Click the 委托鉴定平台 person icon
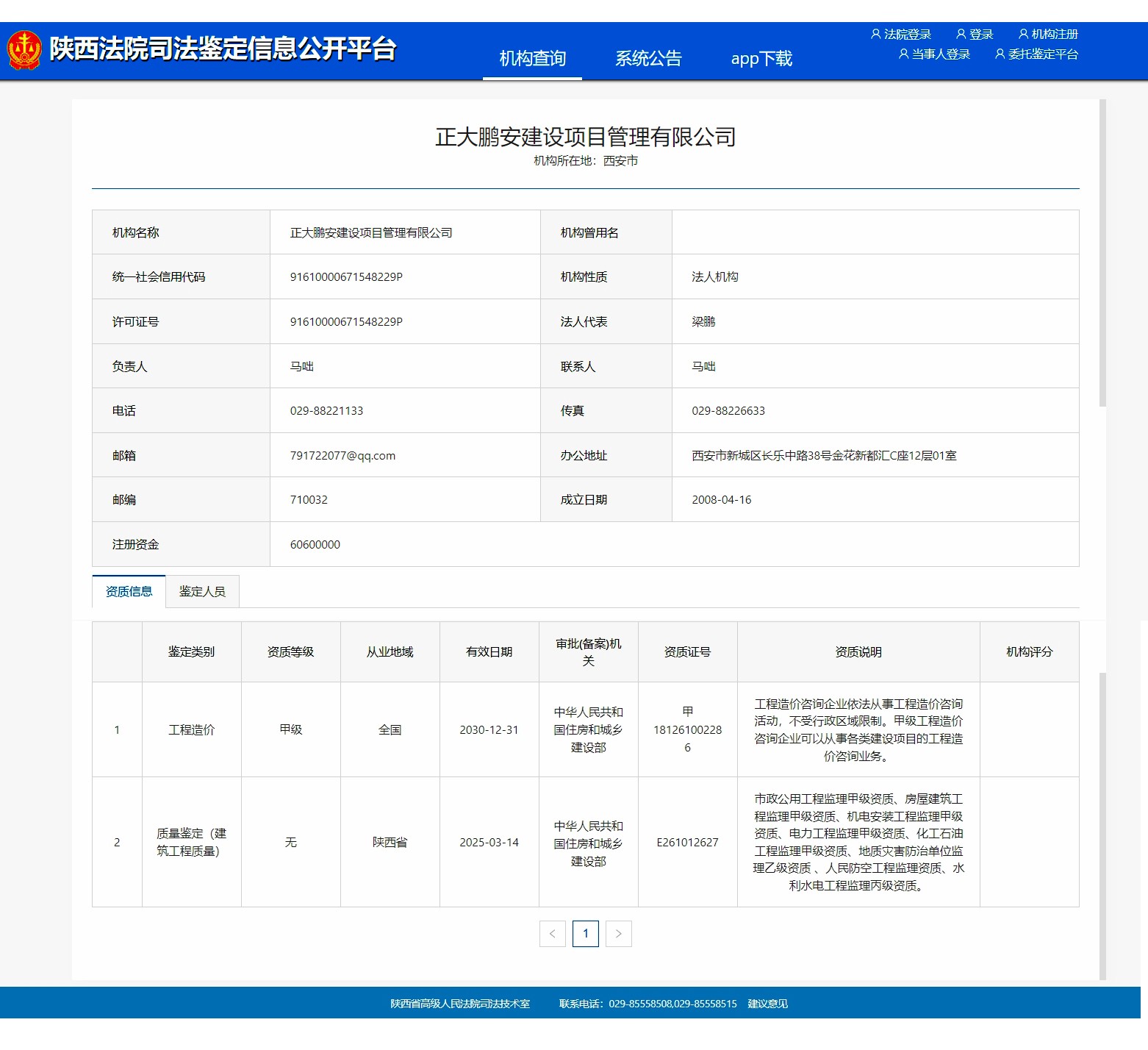The image size is (1148, 1050). click(1000, 54)
